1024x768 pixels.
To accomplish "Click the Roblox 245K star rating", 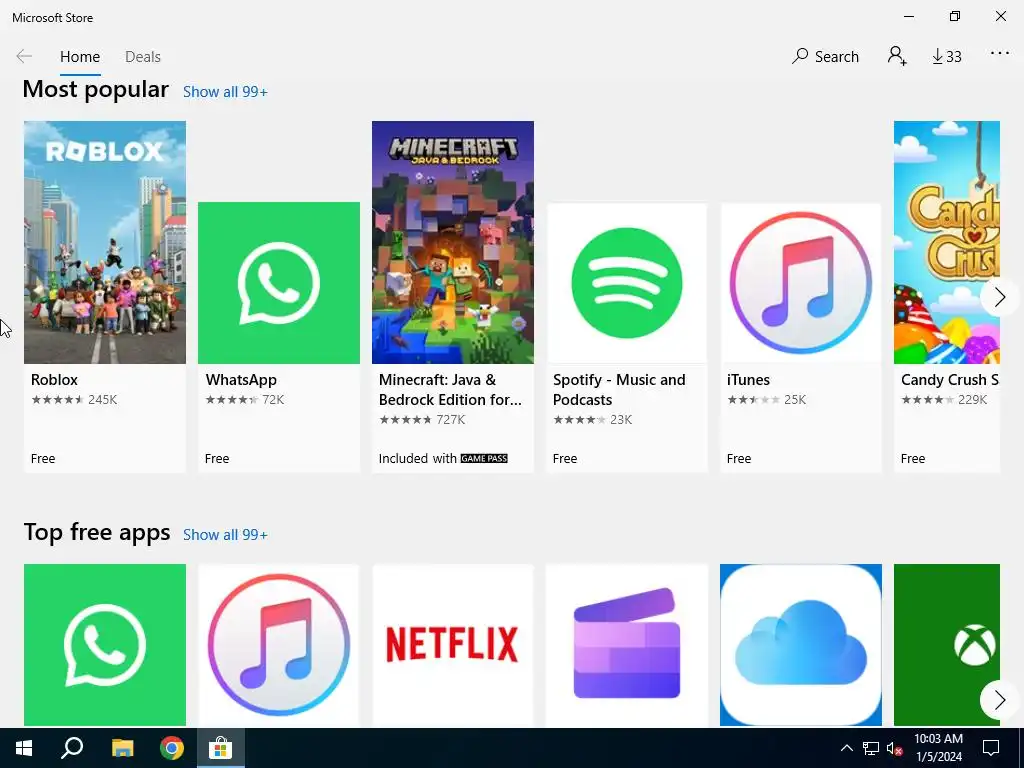I will pyautogui.click(x=74, y=400).
